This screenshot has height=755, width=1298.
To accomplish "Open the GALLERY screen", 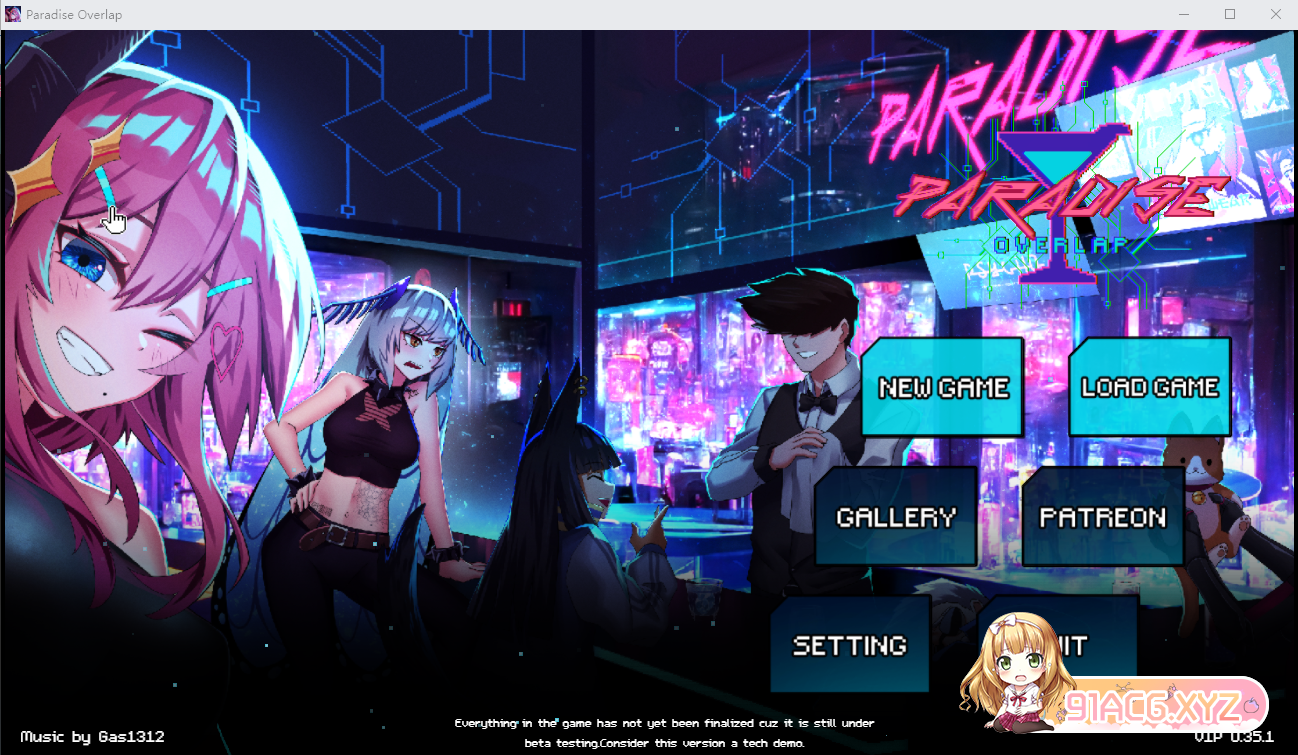I will 895,517.
